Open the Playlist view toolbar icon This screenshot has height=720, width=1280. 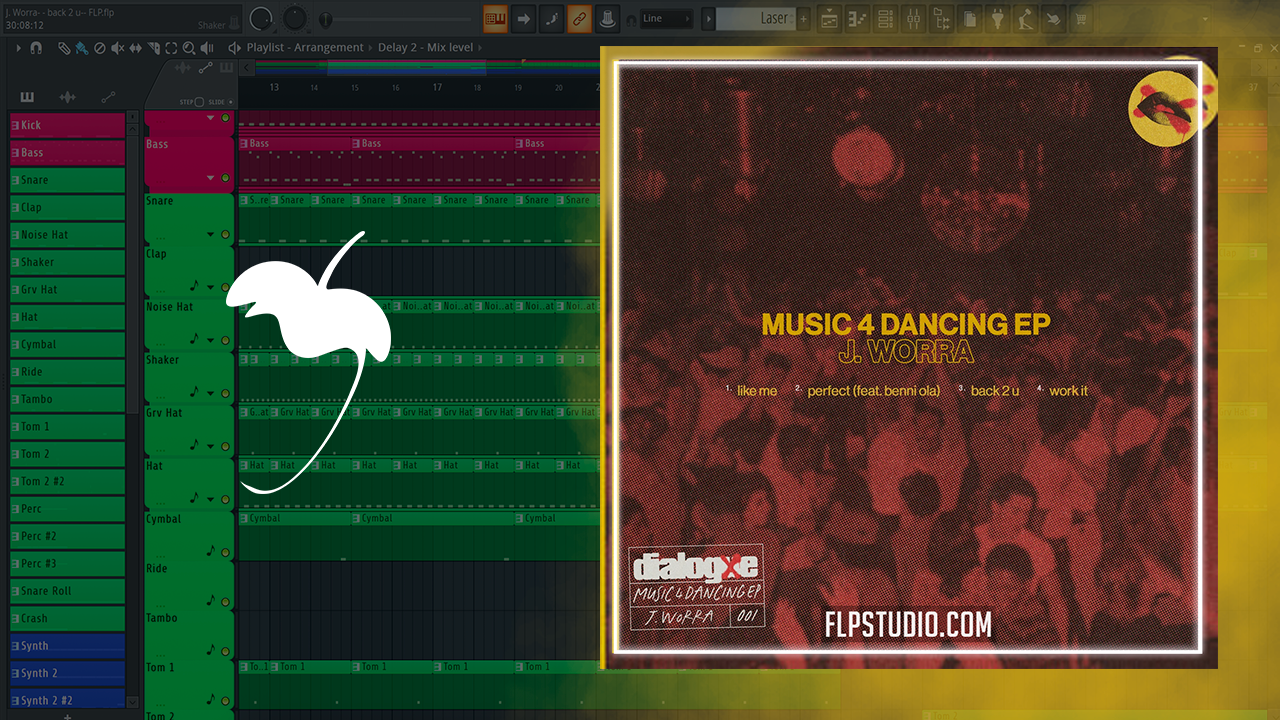pos(829,19)
